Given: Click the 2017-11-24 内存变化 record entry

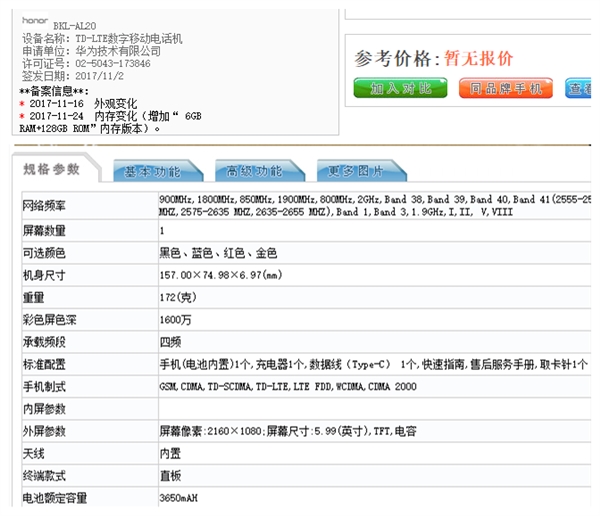Looking at the screenshot, I should pos(110,116).
